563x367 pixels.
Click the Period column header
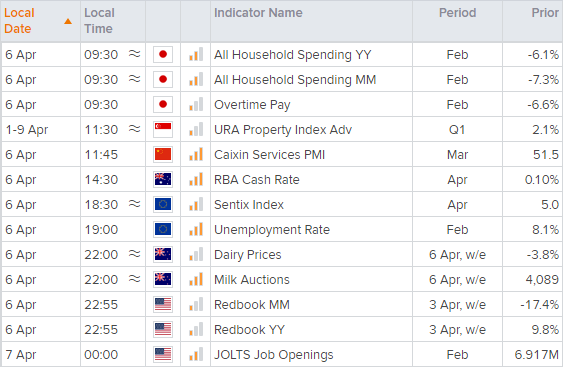coord(457,13)
